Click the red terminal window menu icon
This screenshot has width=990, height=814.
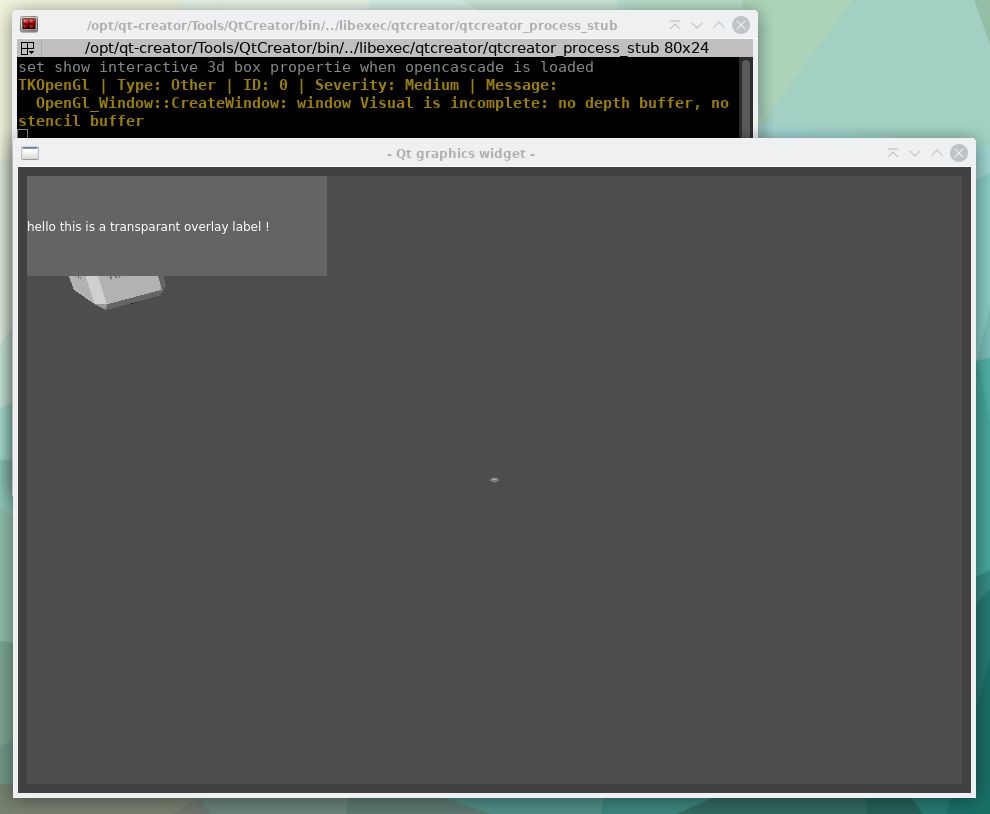tap(29, 25)
